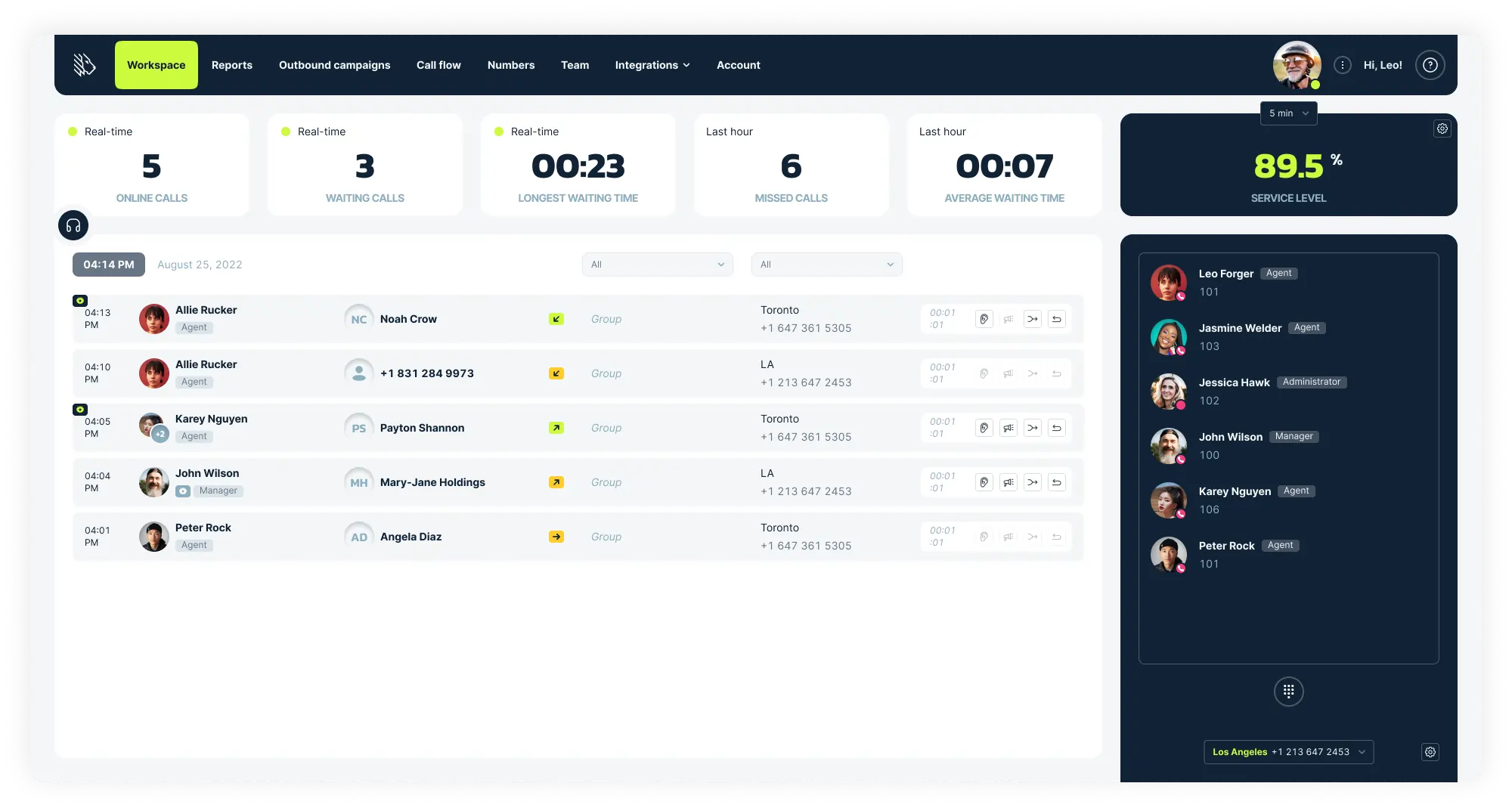Open service level settings gear
This screenshot has width=1512, height=808.
(1442, 128)
